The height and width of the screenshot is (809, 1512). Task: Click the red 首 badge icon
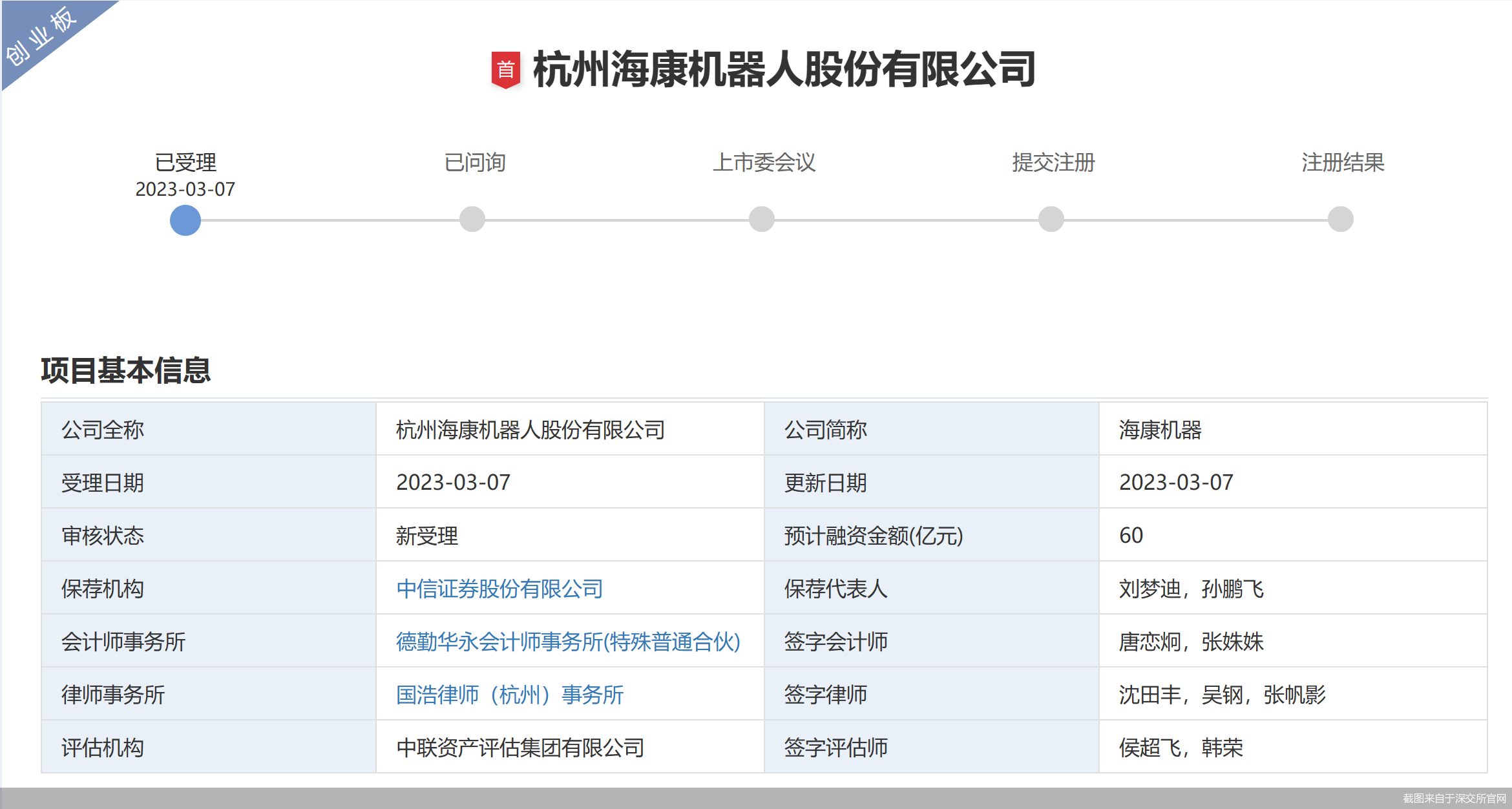pos(505,69)
